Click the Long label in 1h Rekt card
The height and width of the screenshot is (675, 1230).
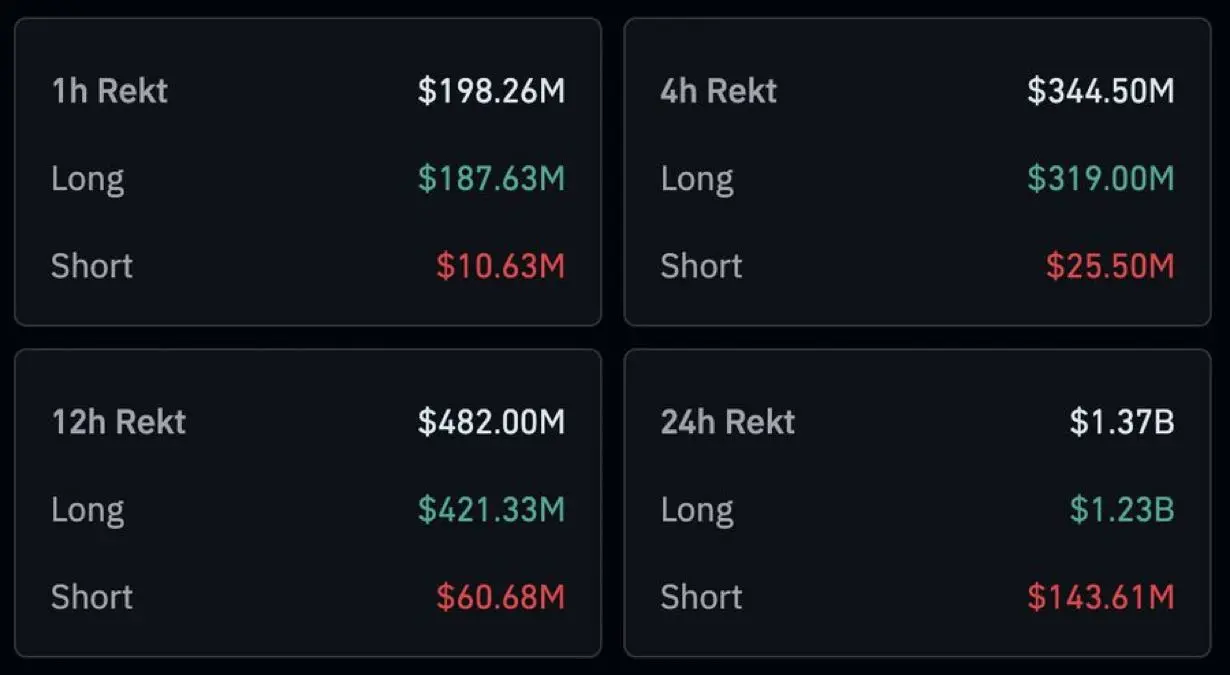(88, 180)
